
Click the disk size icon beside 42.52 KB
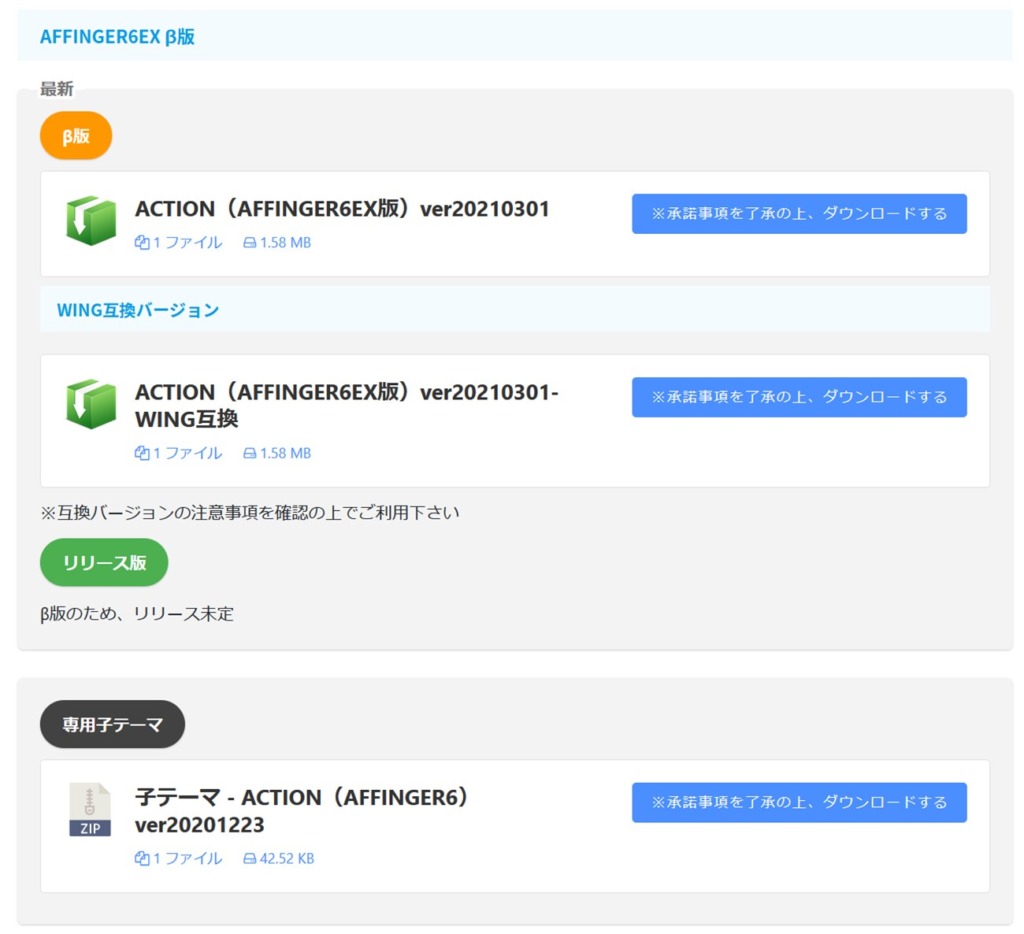click(249, 859)
